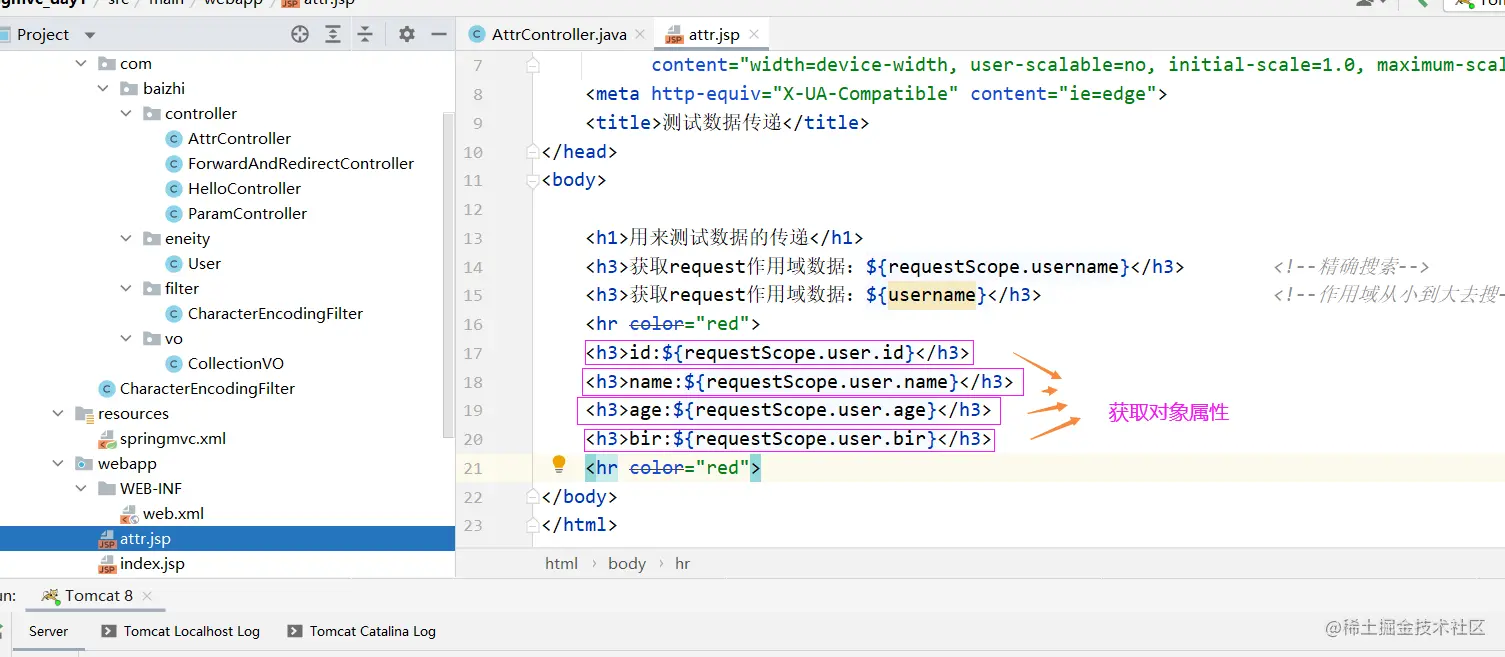Select CharacterEncodingFilter under filter package
The height and width of the screenshot is (657, 1505).
pos(275,313)
